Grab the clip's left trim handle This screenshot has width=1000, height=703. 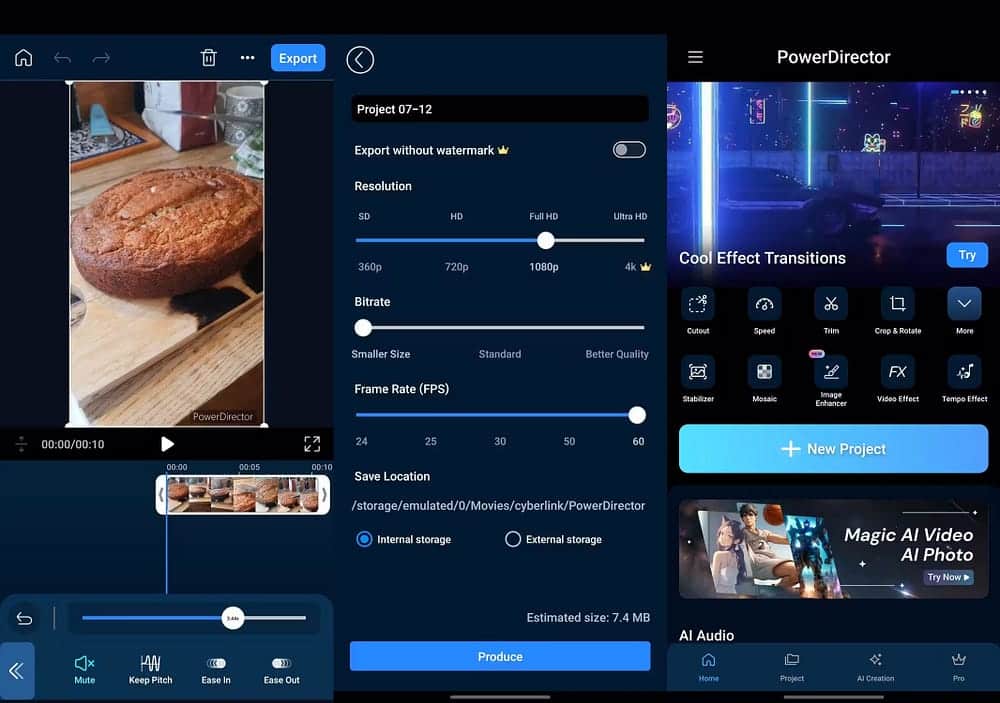click(x=161, y=494)
